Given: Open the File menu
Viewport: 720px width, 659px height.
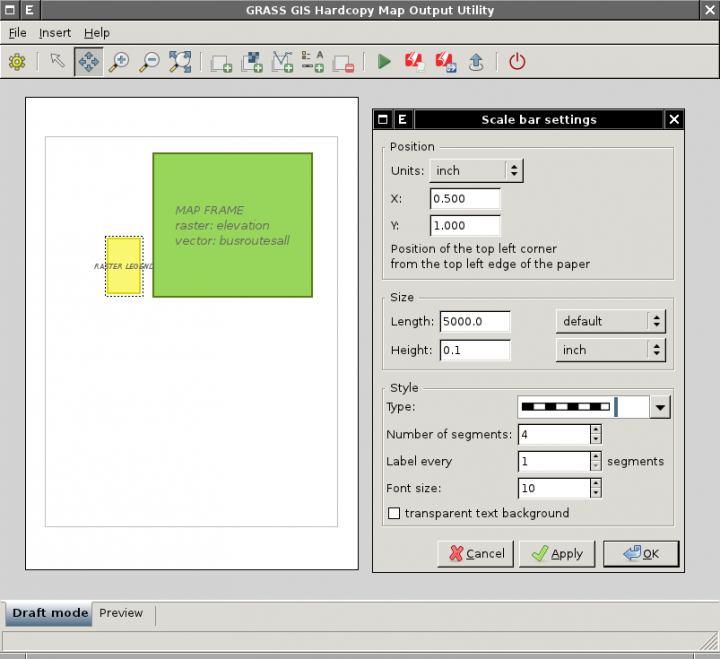Looking at the screenshot, I should click(18, 33).
